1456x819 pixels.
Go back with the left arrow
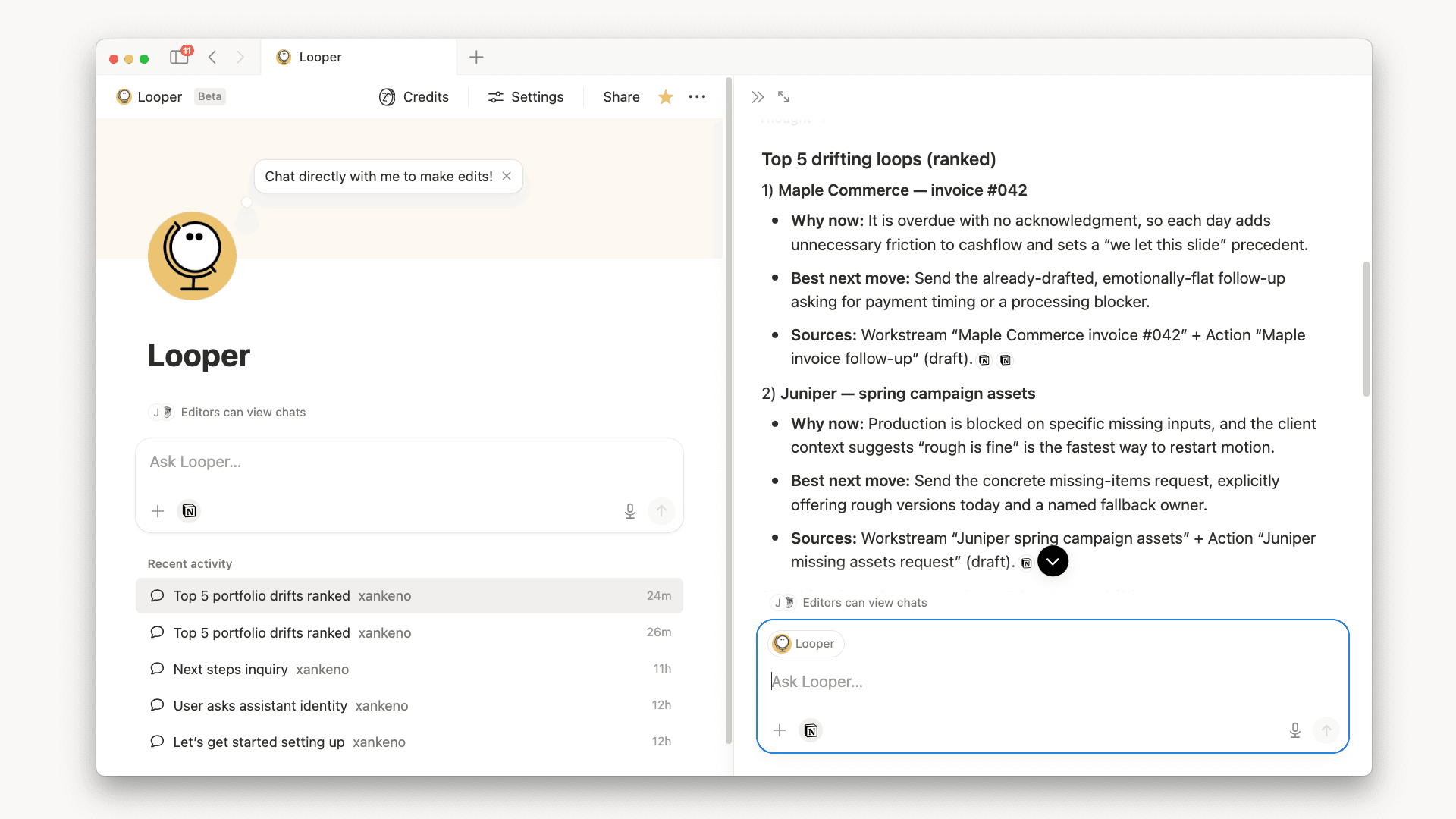tap(213, 57)
